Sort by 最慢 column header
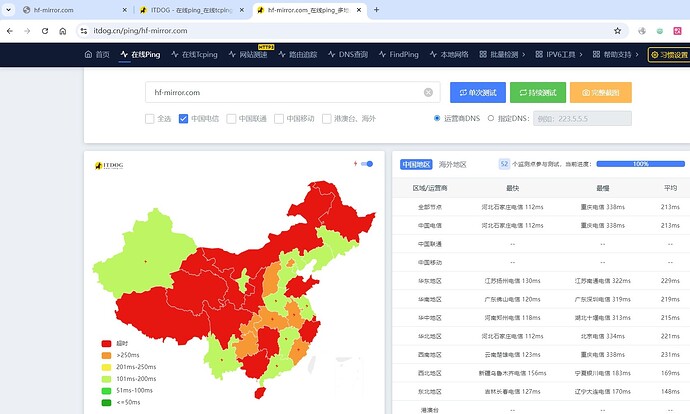 tap(602, 188)
